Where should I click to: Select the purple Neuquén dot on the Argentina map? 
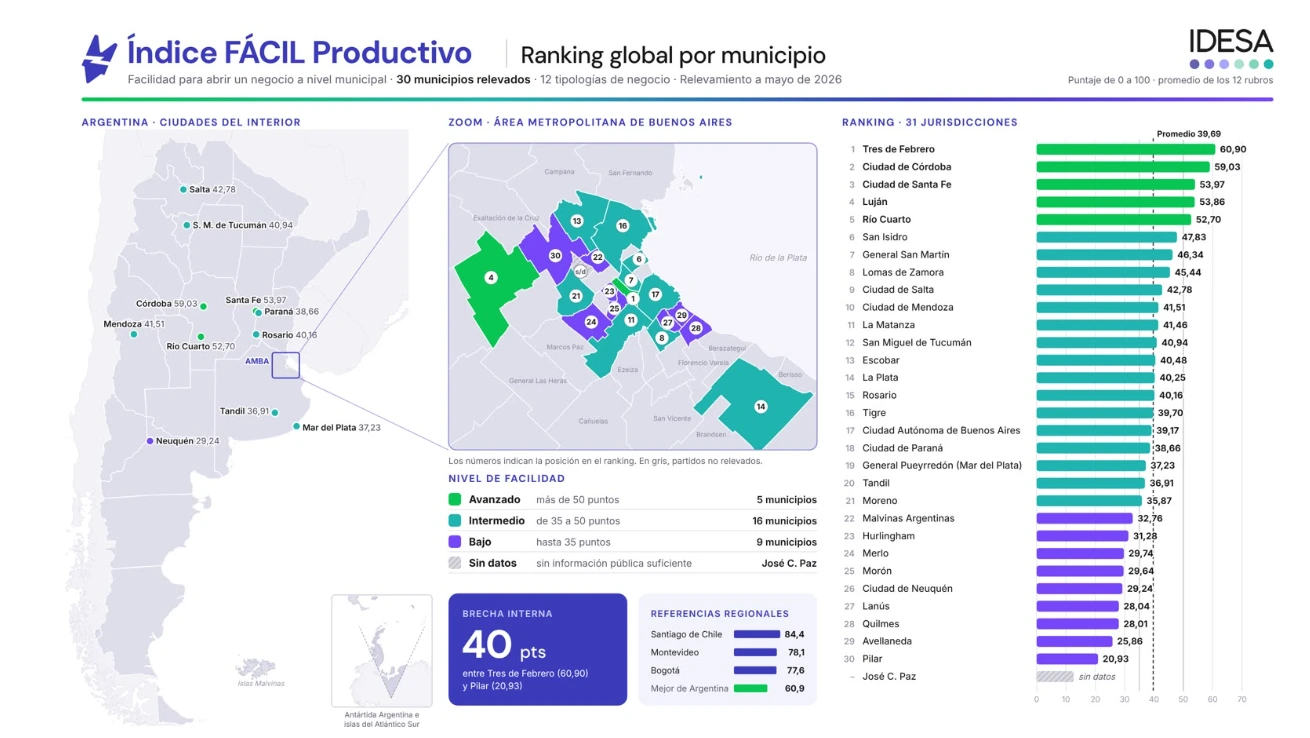[150, 441]
